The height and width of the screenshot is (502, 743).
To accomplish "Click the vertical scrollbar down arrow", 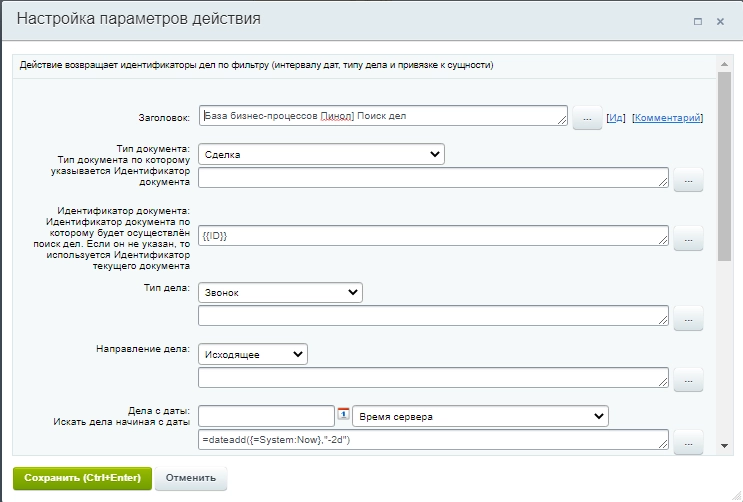I will pyautogui.click(x=724, y=444).
